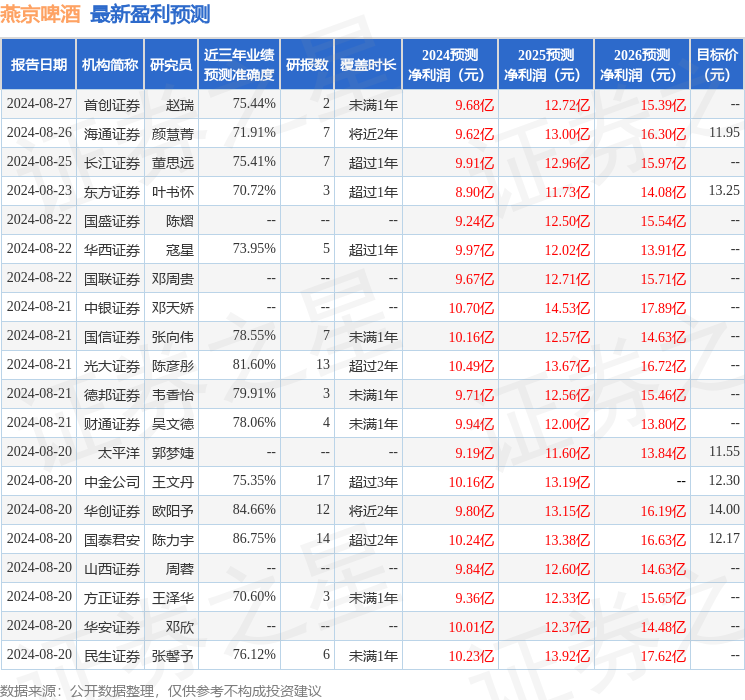This screenshot has width=745, height=700.
Task: Click analyst name 寇星
Action: (x=180, y=250)
